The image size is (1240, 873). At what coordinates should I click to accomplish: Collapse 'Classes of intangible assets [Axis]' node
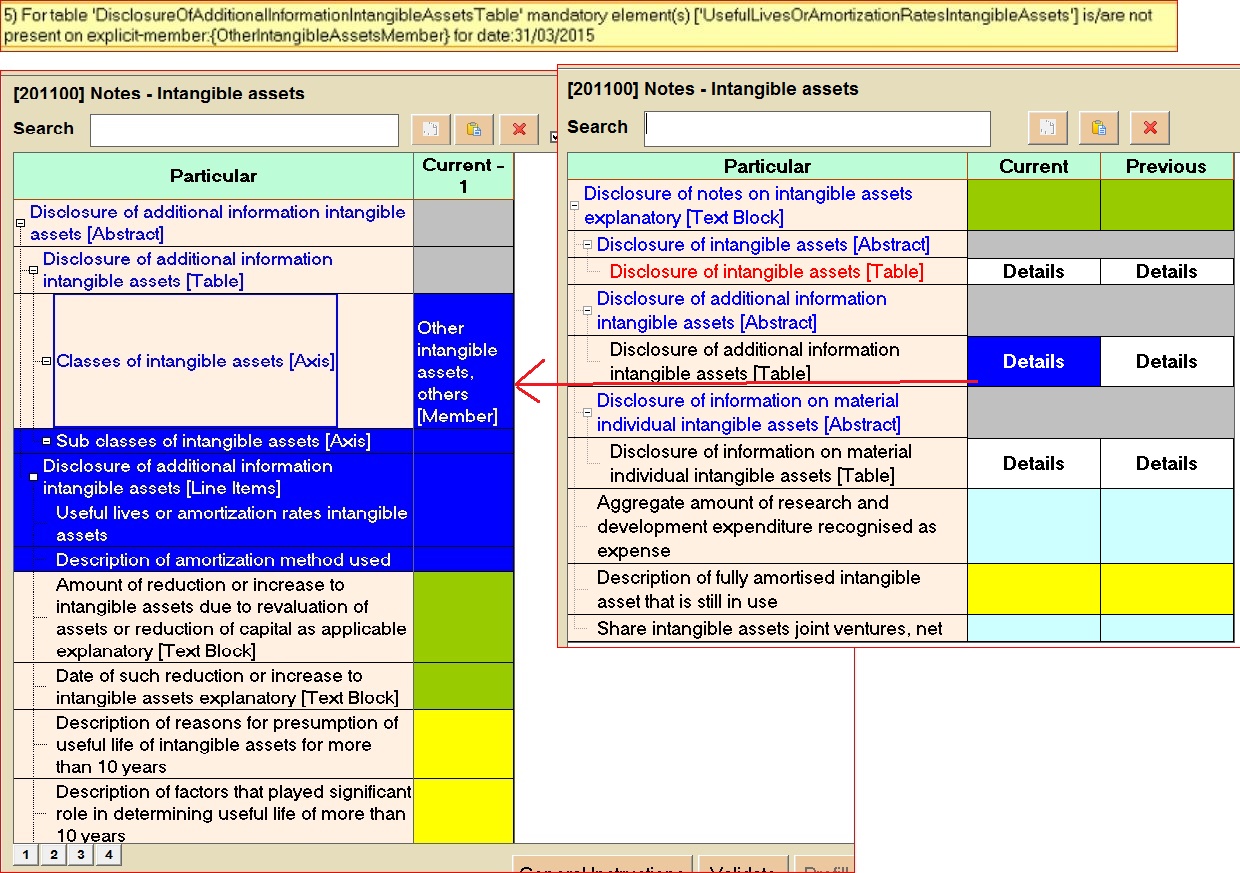(46, 361)
